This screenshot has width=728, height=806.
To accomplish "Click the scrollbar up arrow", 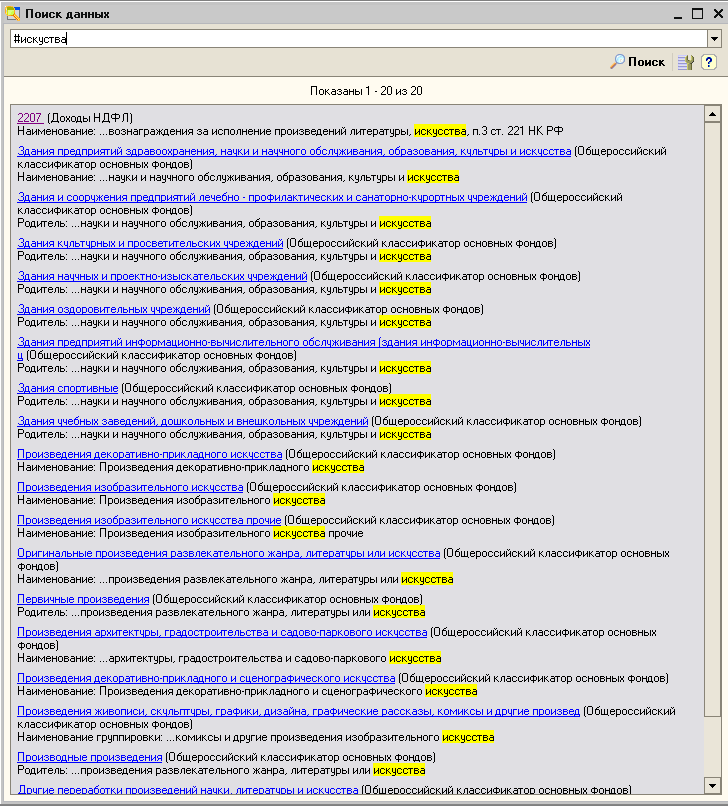I will click(x=712, y=114).
